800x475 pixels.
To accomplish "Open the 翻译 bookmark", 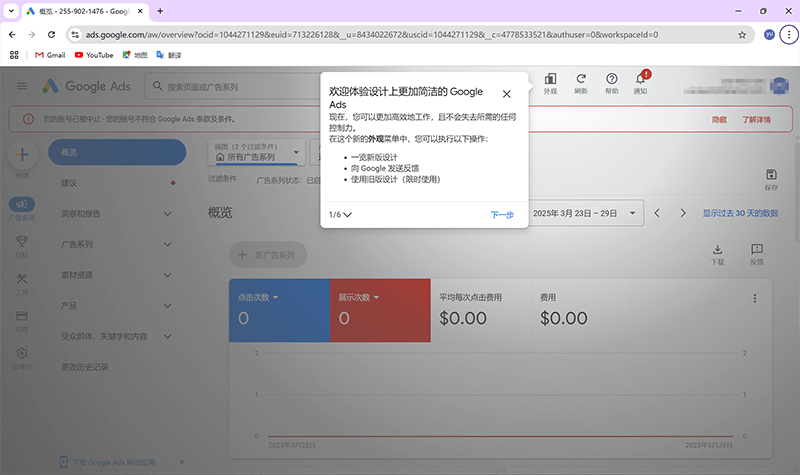I will pos(168,55).
